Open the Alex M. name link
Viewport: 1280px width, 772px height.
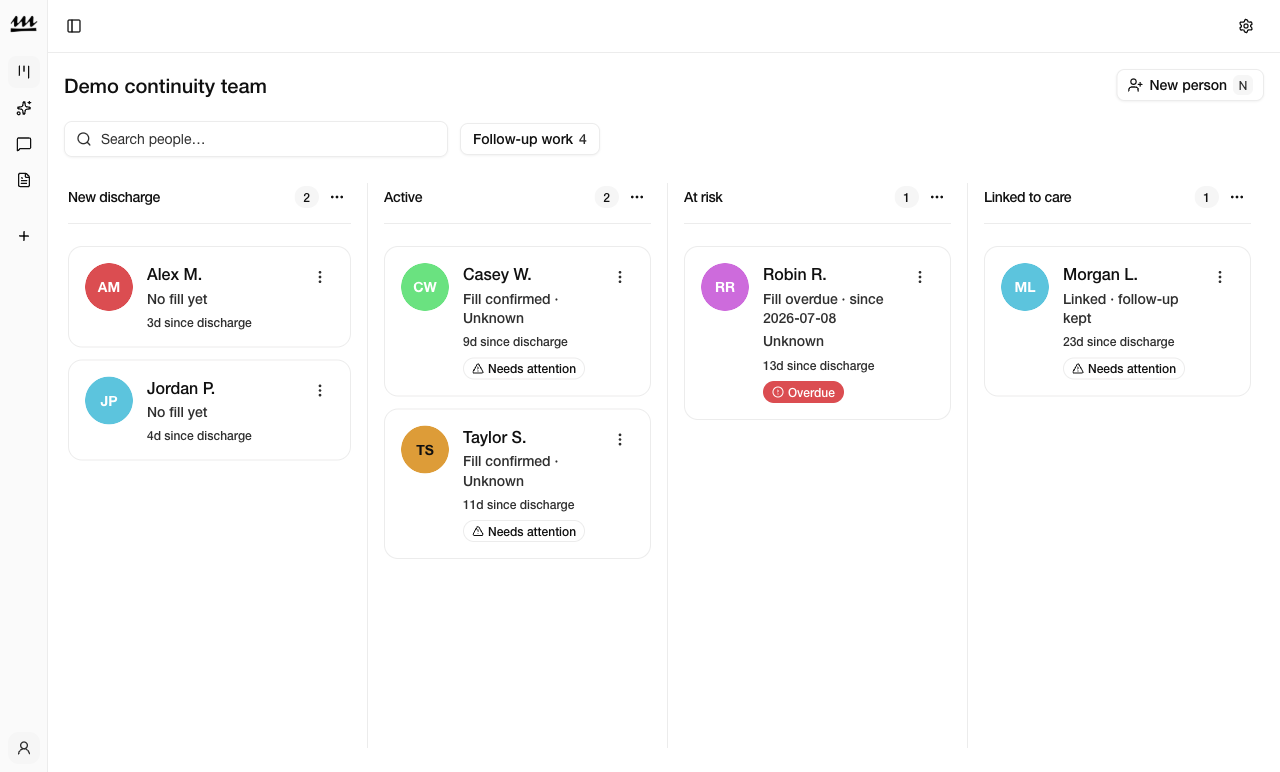(x=174, y=275)
